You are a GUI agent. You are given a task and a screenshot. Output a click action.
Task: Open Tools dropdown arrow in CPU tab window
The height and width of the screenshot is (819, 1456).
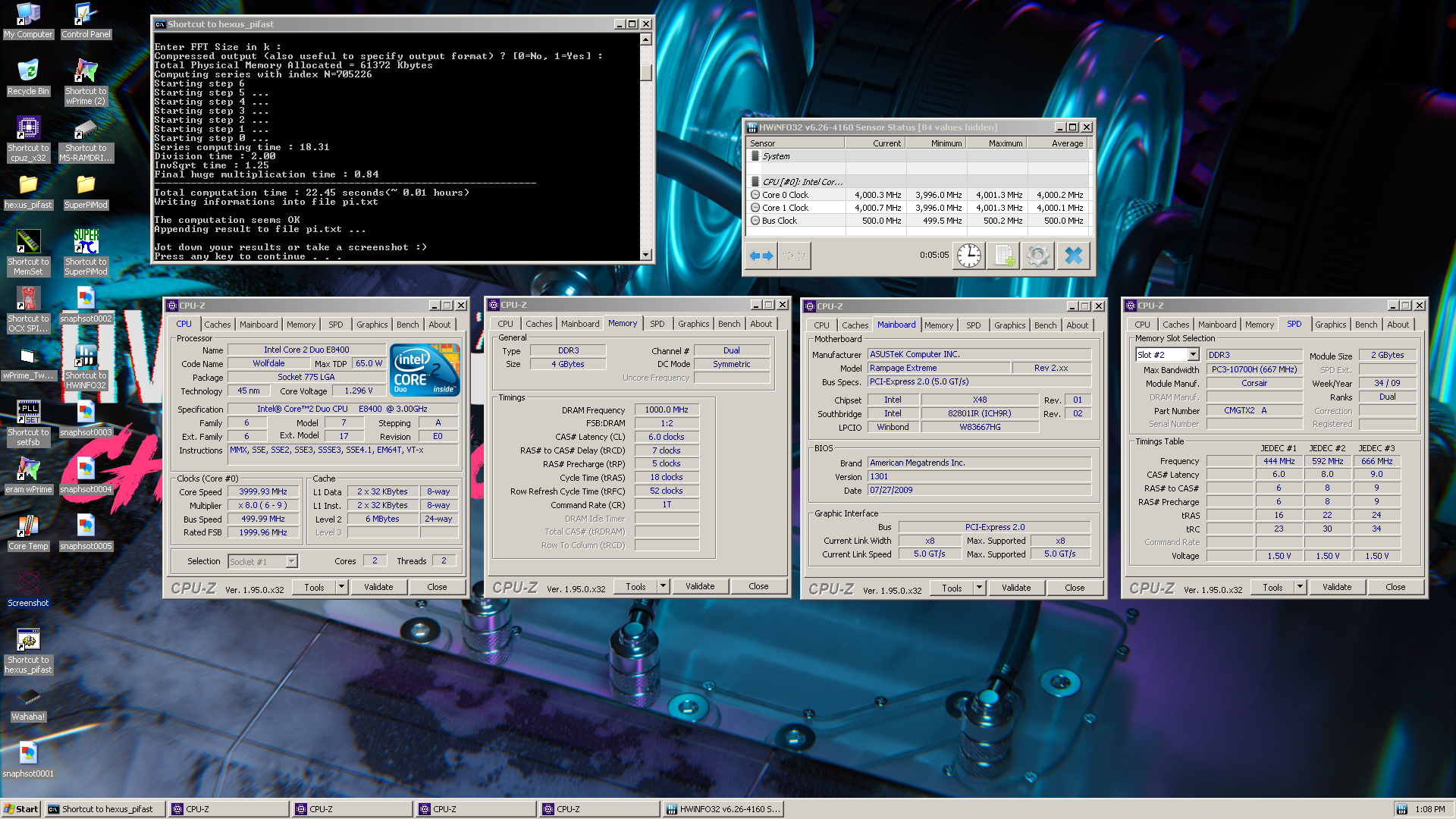341,587
